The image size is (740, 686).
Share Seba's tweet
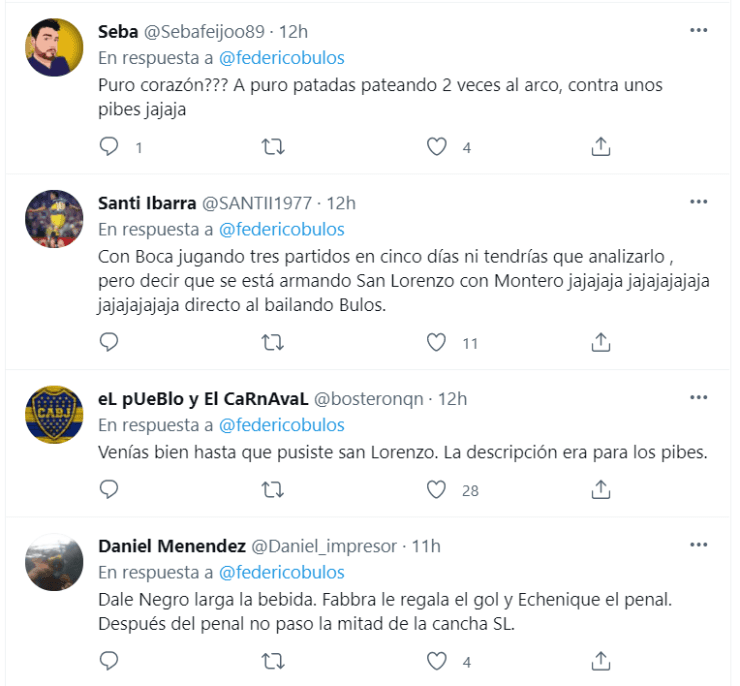pos(600,147)
